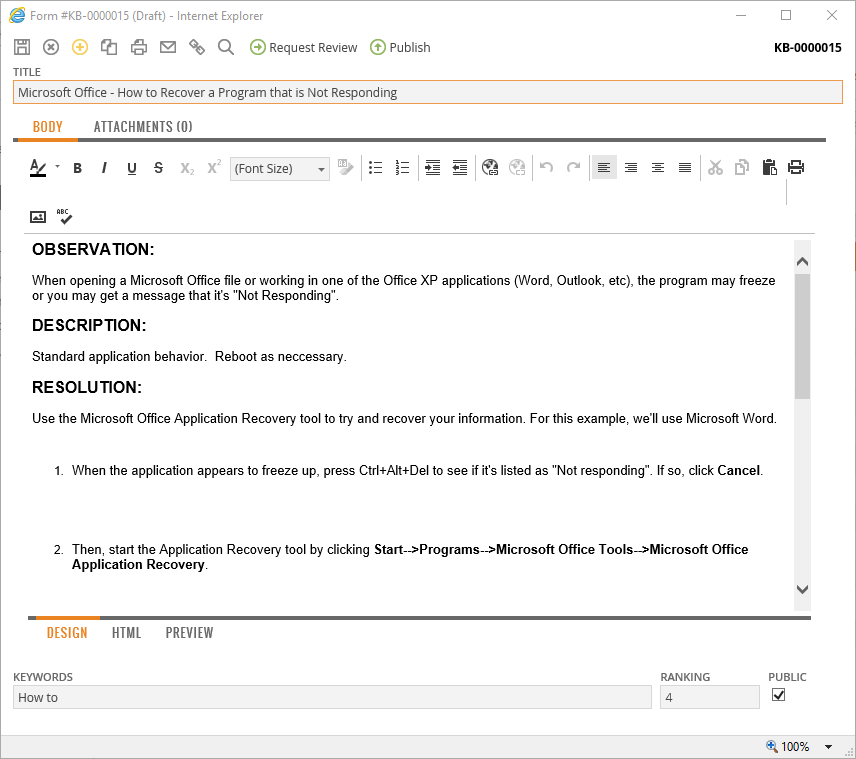Open the ATTACHMENTS (0) tab
Viewport: 856px width, 759px height.
[143, 127]
